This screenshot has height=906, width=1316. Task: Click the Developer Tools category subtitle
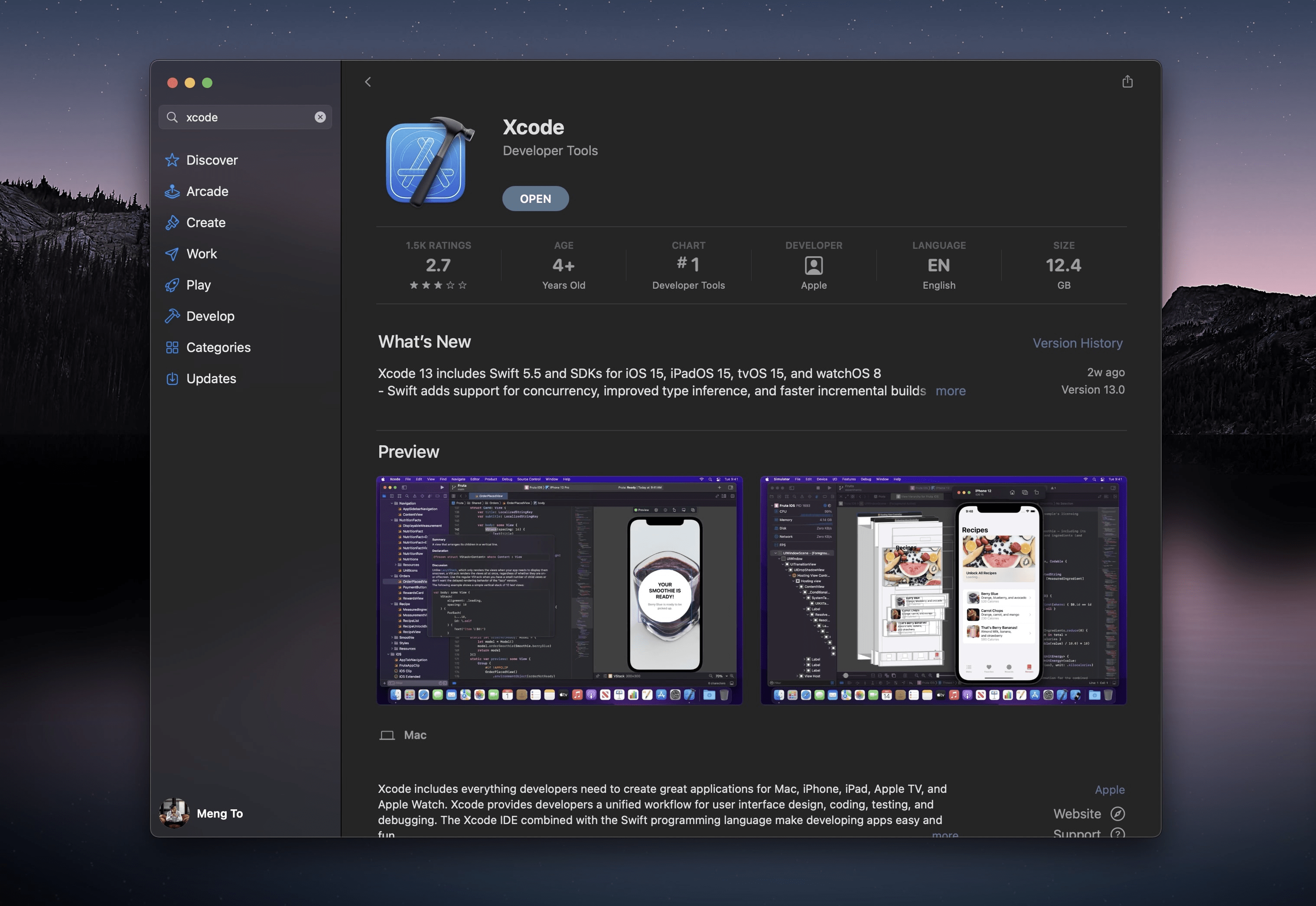(550, 151)
